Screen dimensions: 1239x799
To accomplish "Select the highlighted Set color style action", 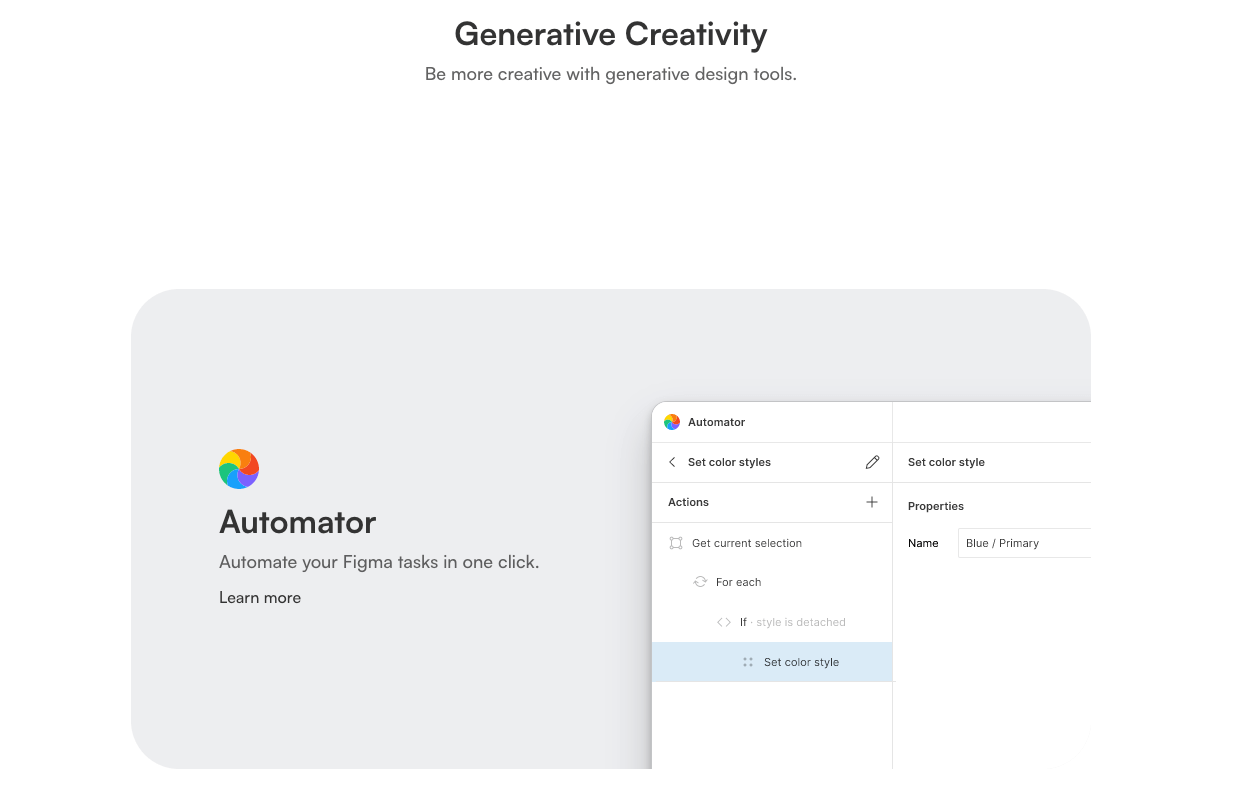I will point(772,662).
